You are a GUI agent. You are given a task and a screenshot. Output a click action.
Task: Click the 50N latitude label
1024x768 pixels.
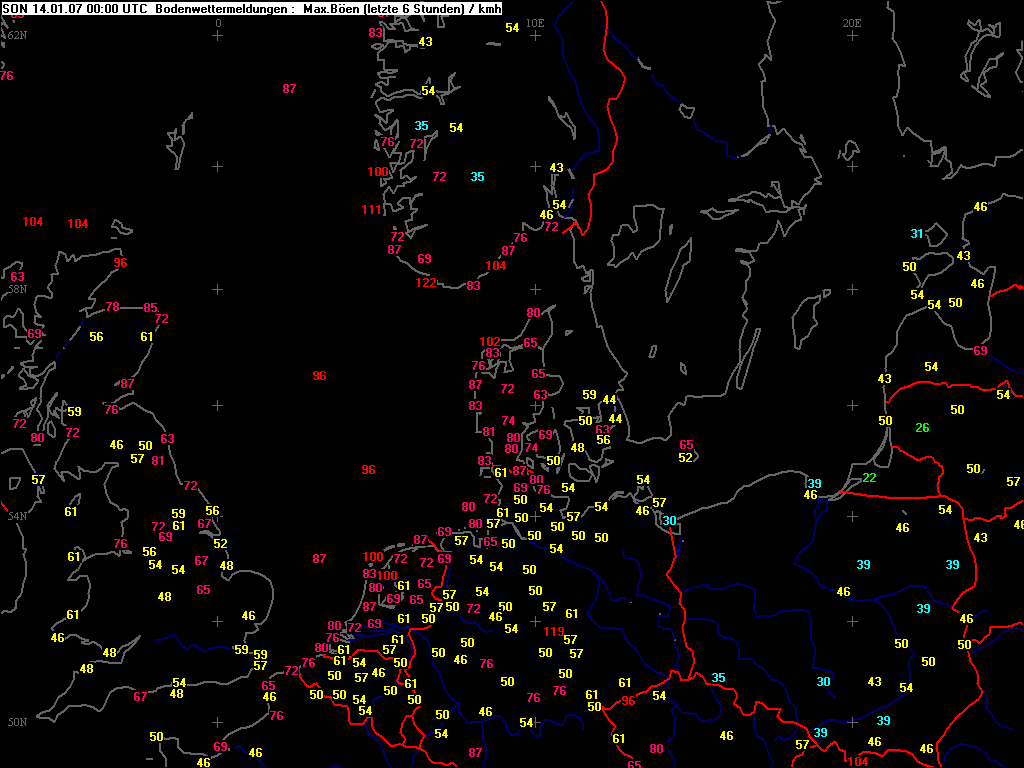coord(17,722)
